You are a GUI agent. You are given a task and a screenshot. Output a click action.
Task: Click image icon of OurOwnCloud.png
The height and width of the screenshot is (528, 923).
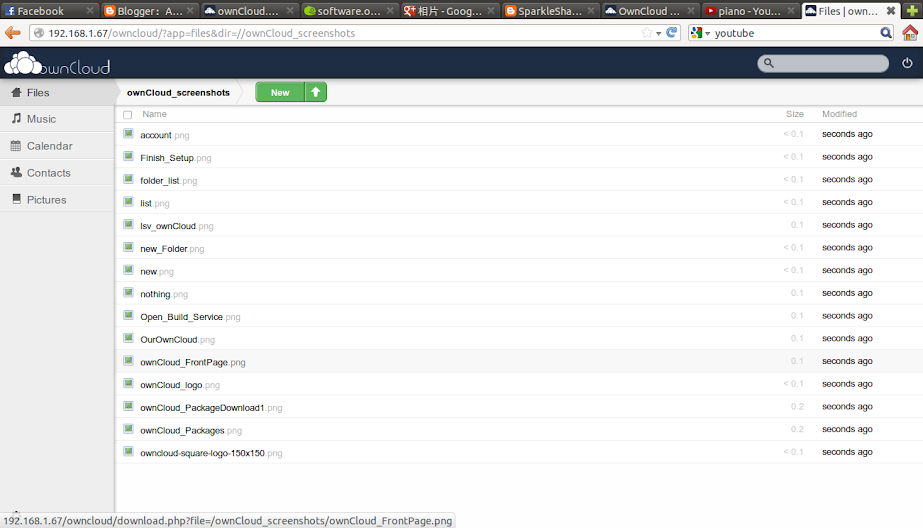point(128,338)
